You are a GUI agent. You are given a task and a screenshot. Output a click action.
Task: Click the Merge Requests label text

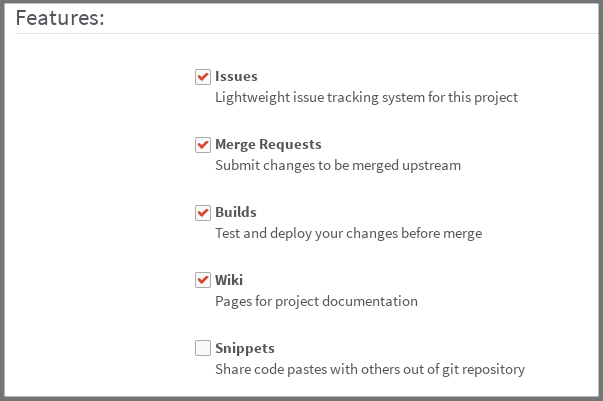tap(268, 145)
